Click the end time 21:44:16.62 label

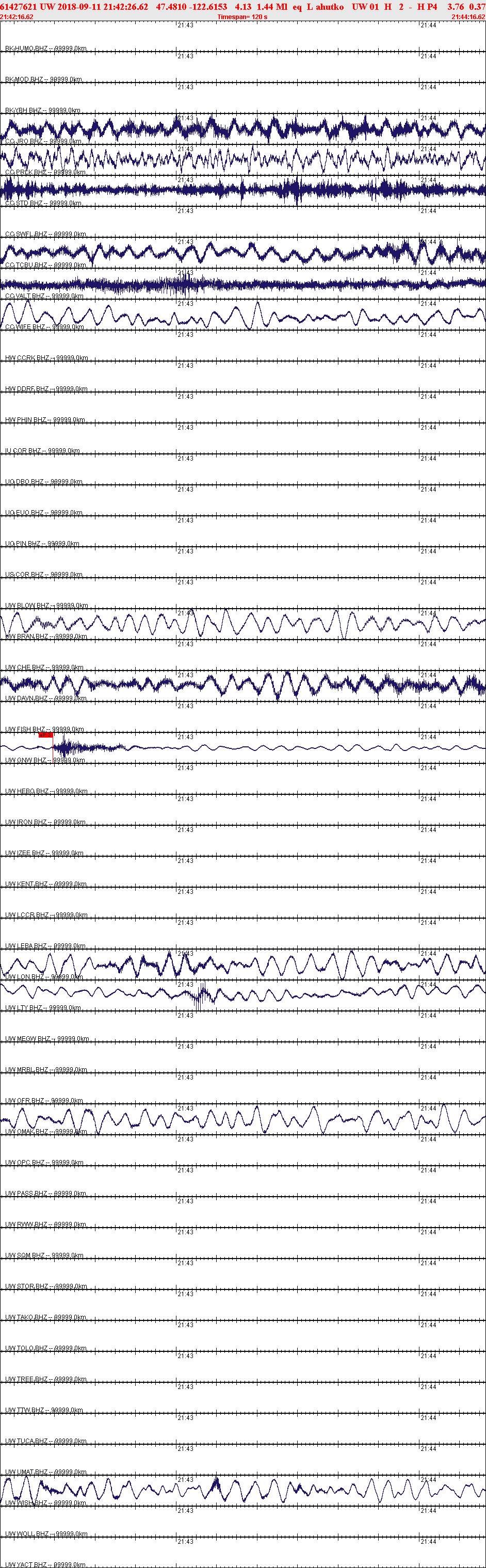(x=468, y=17)
